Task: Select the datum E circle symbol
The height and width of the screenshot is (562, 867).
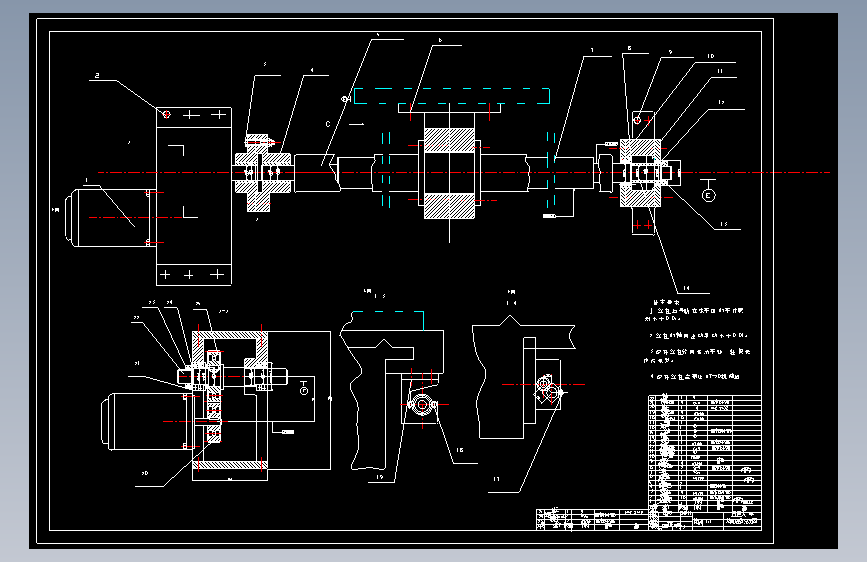Action: (708, 195)
